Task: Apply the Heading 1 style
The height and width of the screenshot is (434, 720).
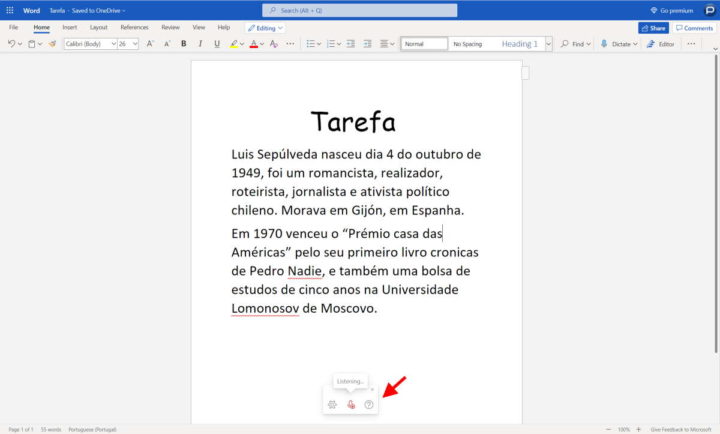Action: coord(519,44)
